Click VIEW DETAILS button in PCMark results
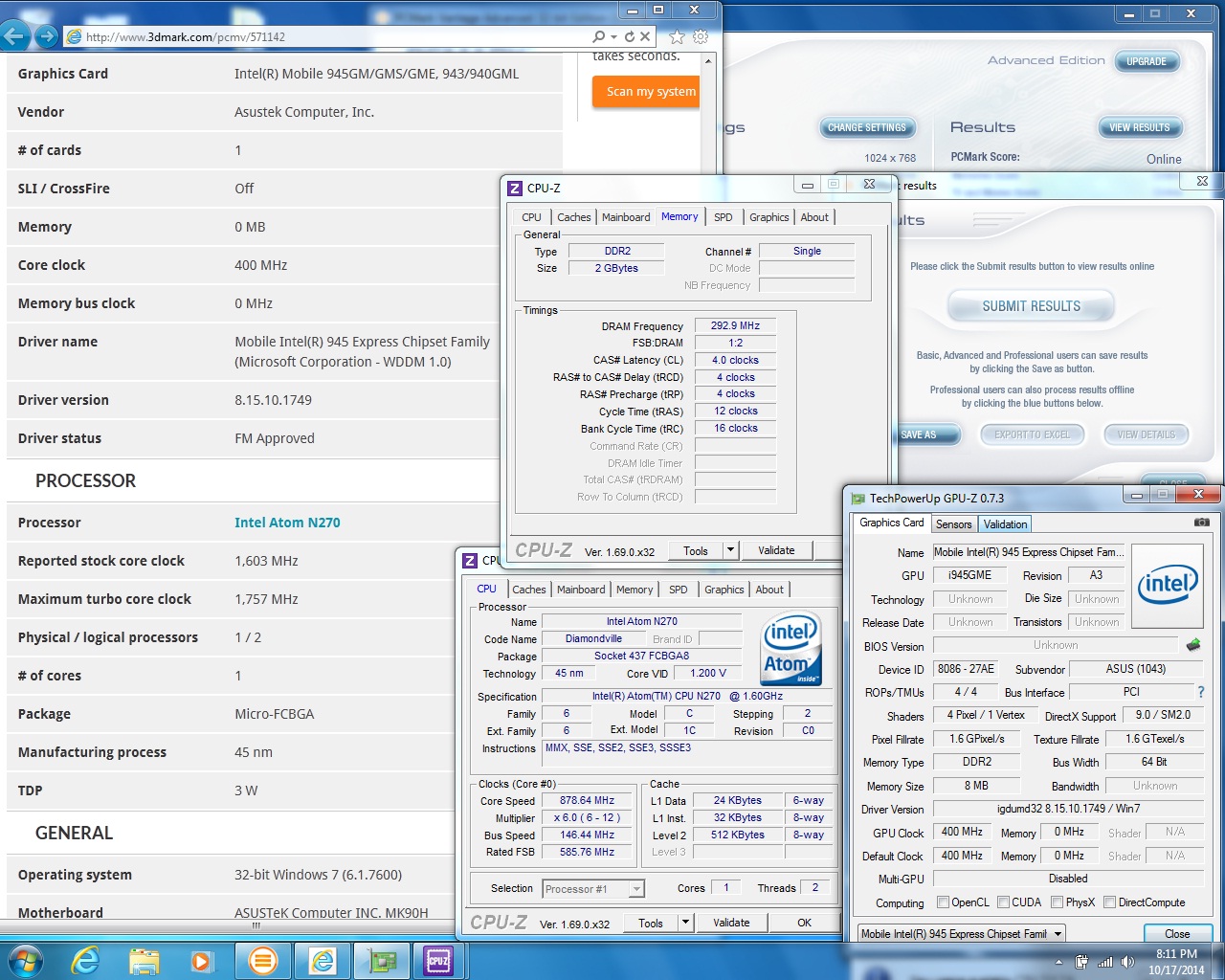This screenshot has height=980, width=1225. coord(1146,434)
